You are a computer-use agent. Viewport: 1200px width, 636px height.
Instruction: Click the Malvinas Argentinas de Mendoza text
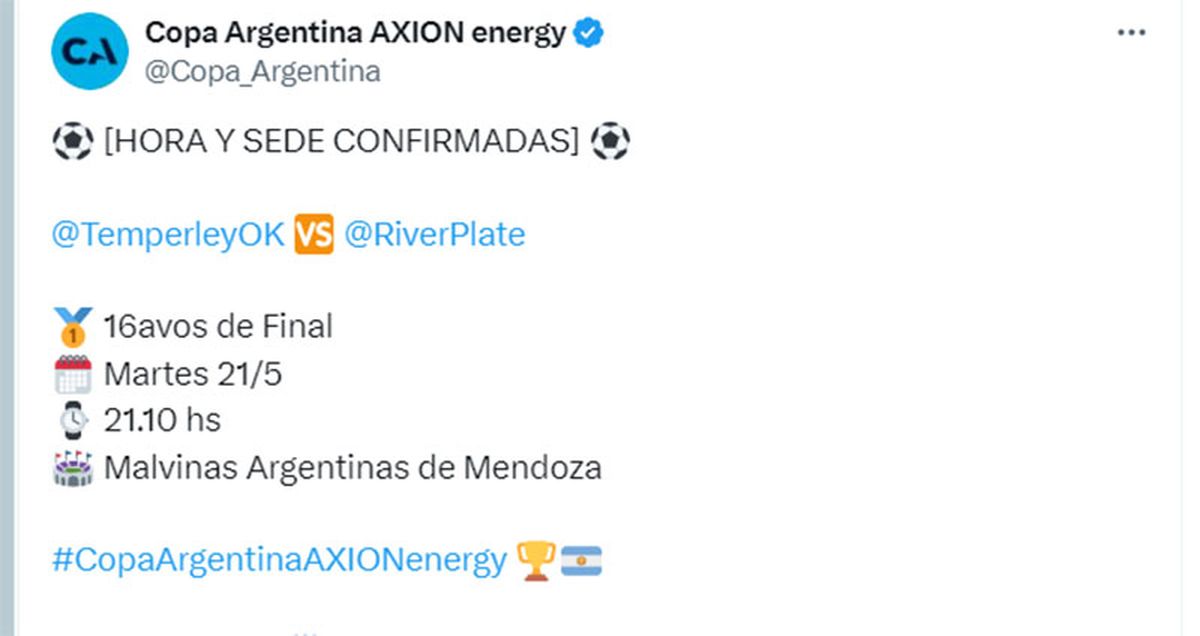click(352, 468)
